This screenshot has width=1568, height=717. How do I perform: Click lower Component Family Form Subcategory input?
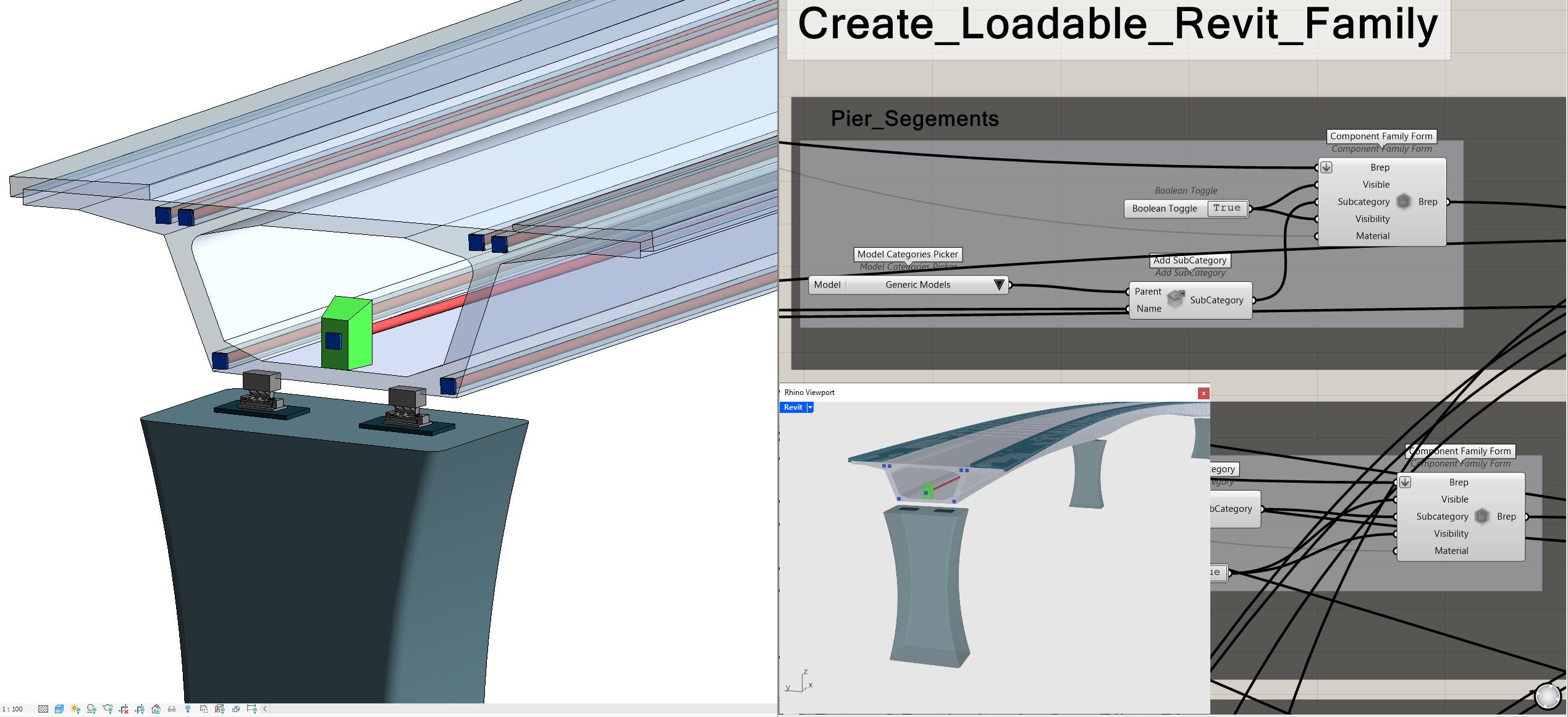[x=1442, y=517]
